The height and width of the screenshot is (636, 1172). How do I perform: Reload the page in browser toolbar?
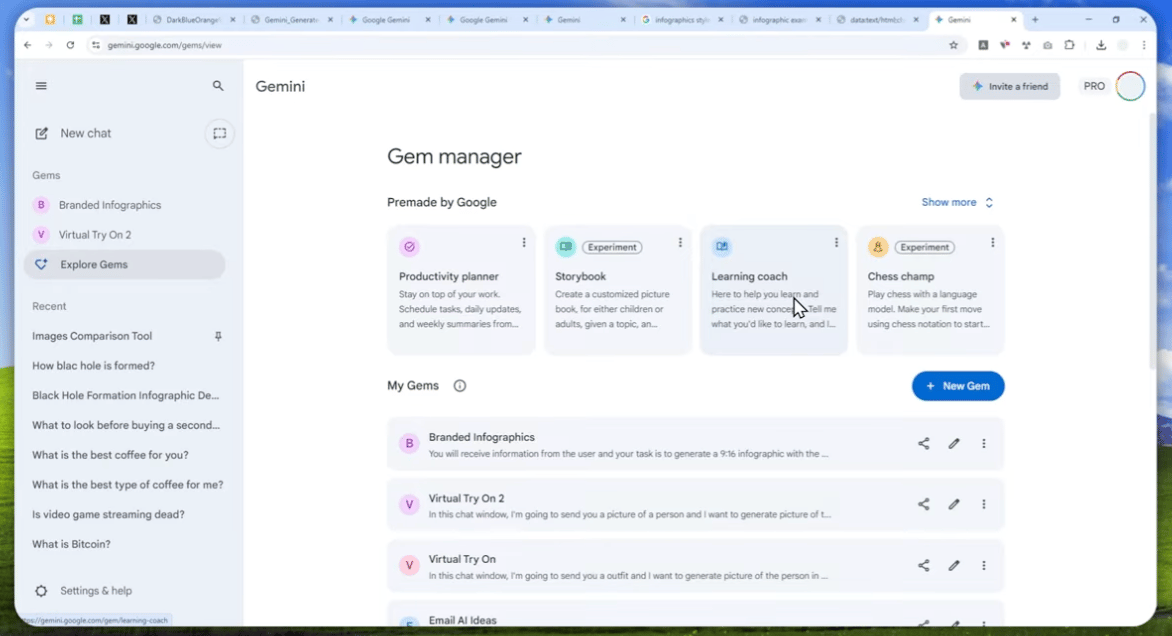[70, 45]
